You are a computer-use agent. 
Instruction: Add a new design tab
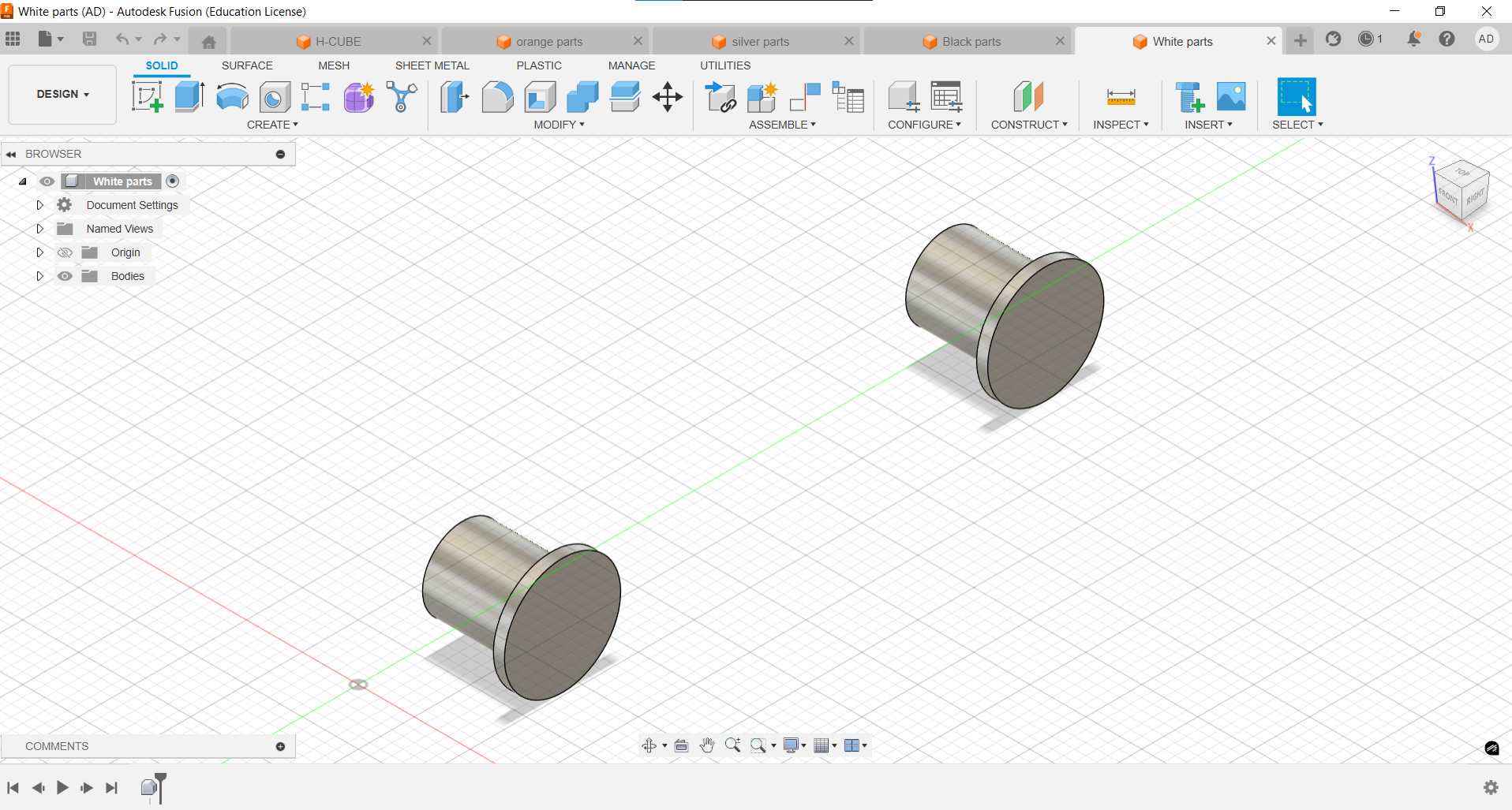coord(1301,40)
